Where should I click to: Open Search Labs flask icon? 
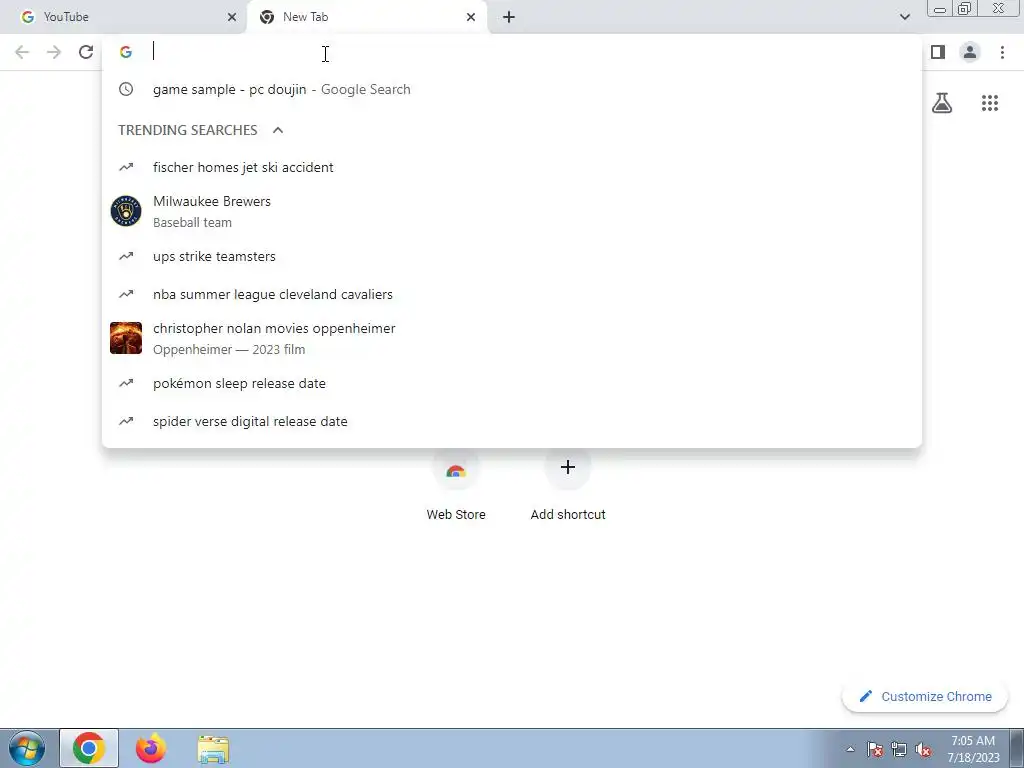coord(942,103)
